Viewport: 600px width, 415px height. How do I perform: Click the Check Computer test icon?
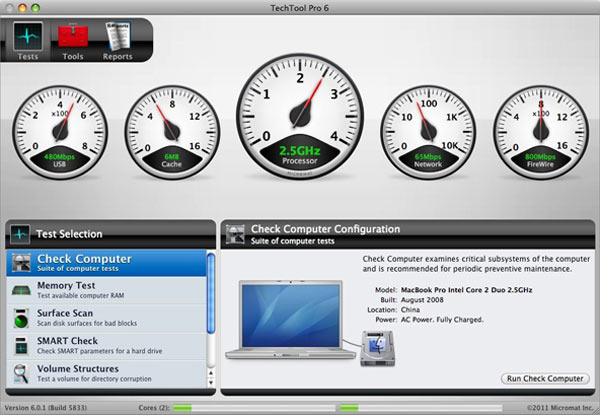[x=22, y=263]
